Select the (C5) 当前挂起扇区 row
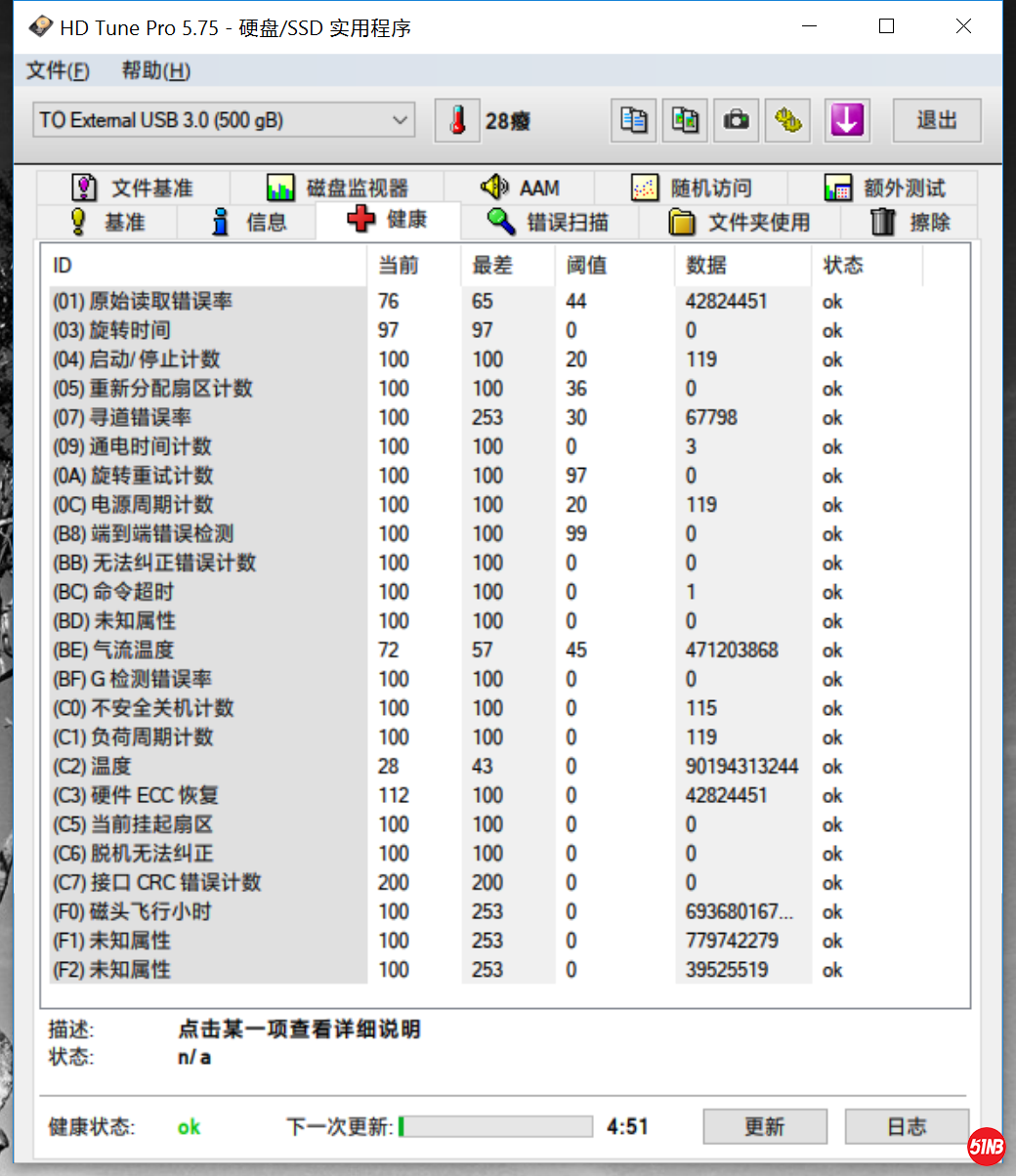This screenshot has height=1176, width=1016. click(x=486, y=824)
